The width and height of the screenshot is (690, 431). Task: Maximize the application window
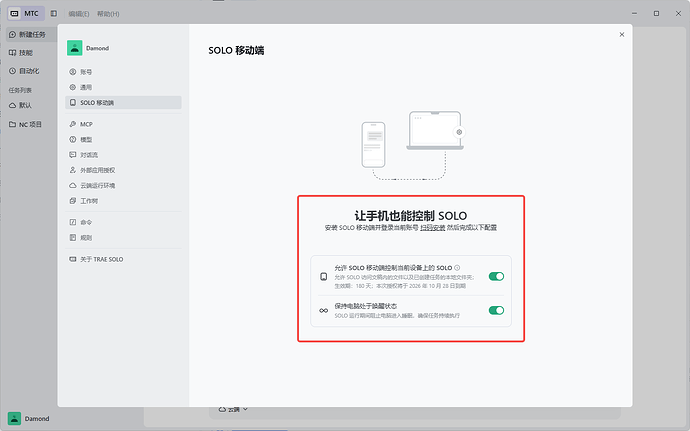coord(656,14)
